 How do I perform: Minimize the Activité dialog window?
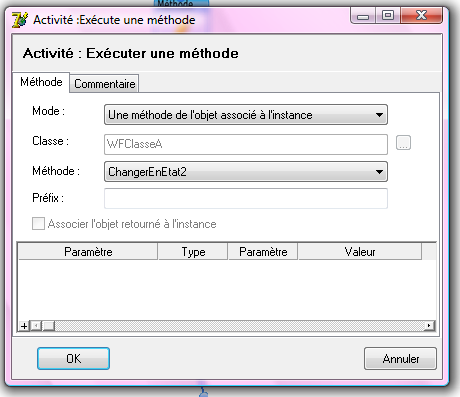(x=363, y=16)
